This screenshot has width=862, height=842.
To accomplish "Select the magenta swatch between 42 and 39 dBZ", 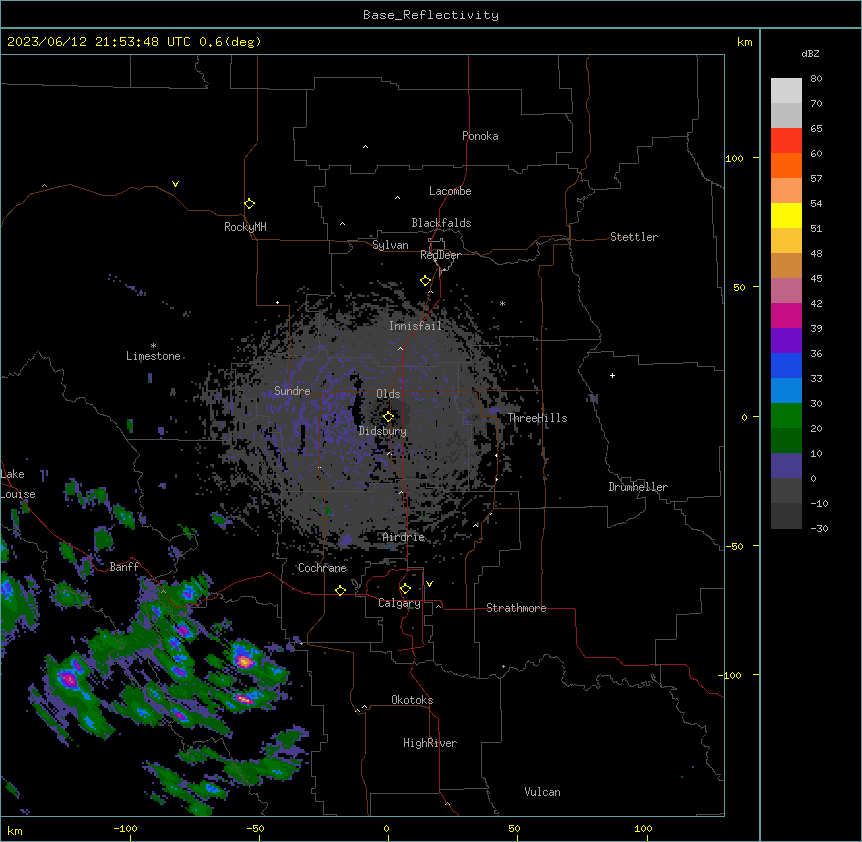I will pos(786,315).
